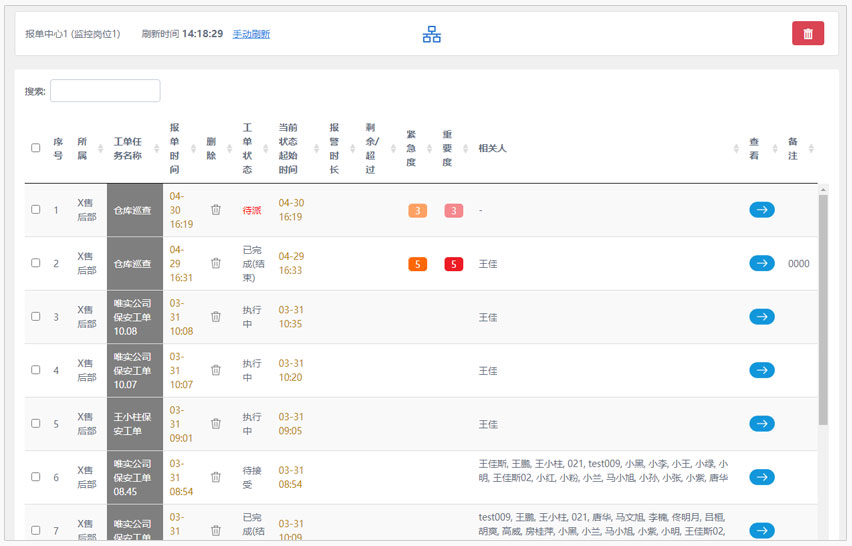Click into the 搜索 input field
Viewport: 852px width, 546px height.
point(105,91)
